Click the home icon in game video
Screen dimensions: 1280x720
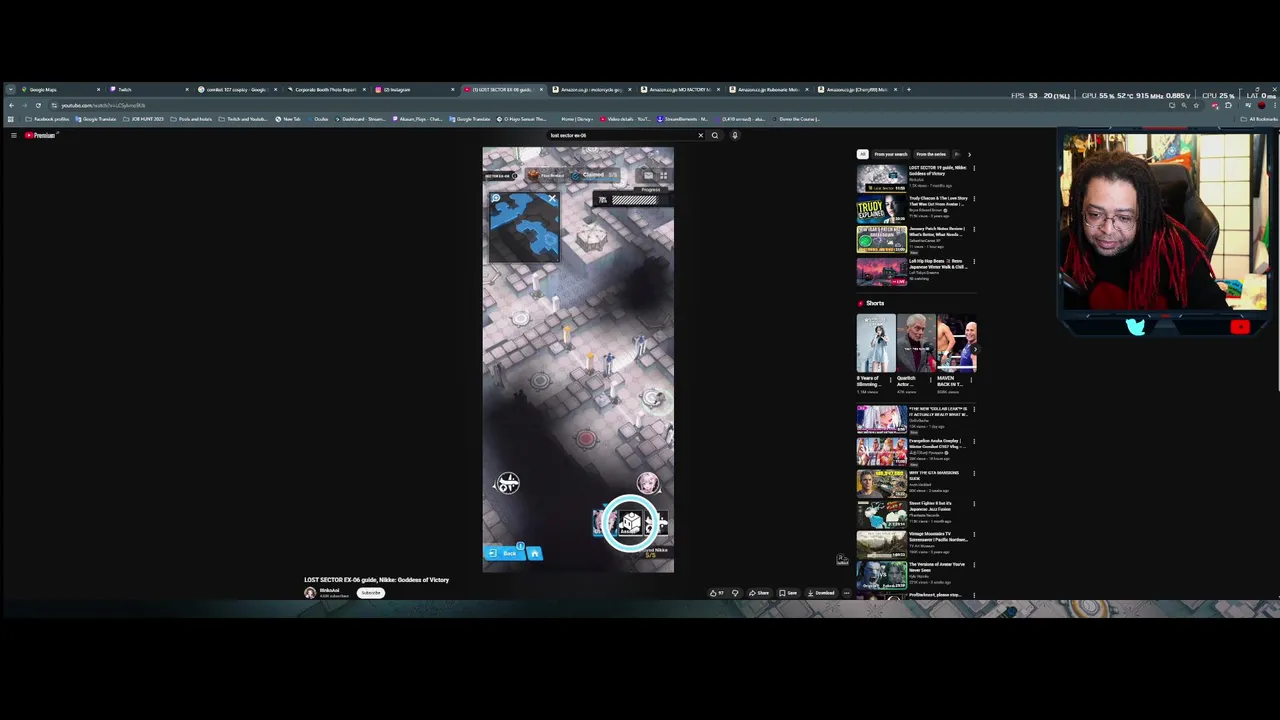point(534,553)
